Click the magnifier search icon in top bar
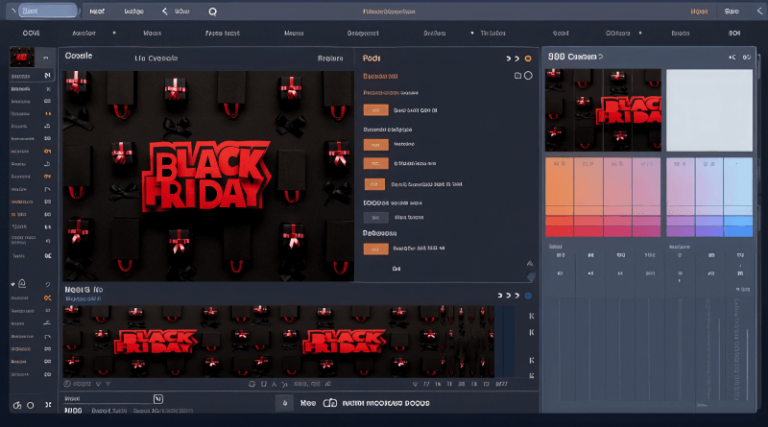768x427 pixels. (213, 12)
